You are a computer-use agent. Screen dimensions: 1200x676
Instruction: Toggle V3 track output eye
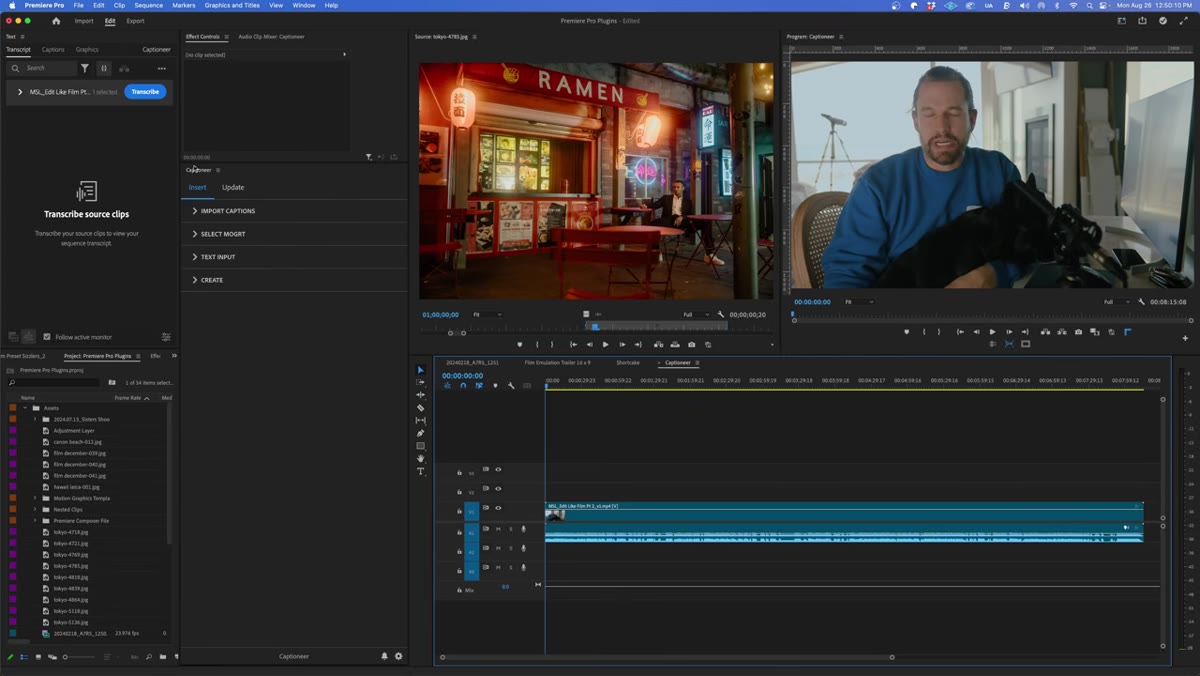click(498, 469)
